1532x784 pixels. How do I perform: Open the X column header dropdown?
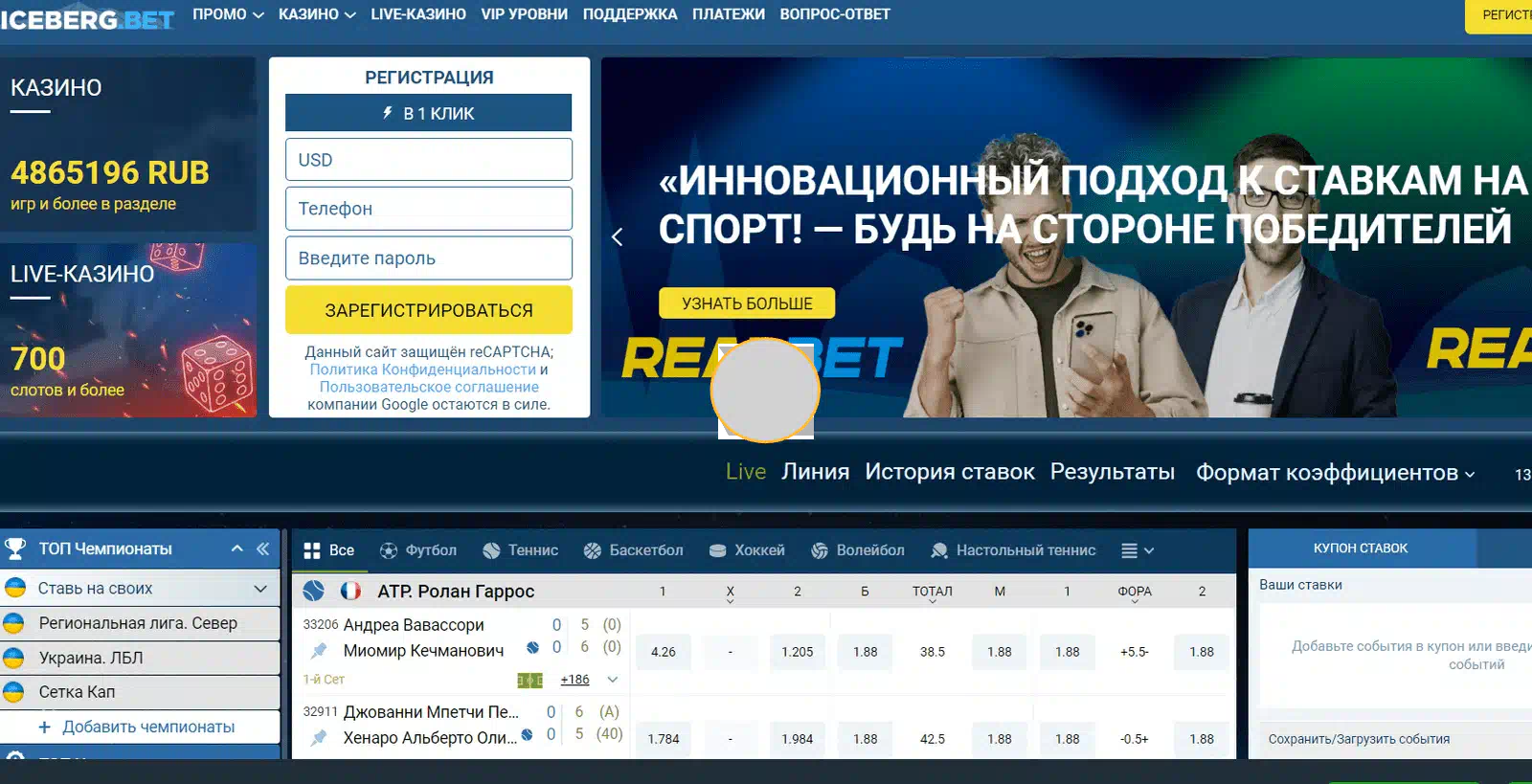pos(730,594)
